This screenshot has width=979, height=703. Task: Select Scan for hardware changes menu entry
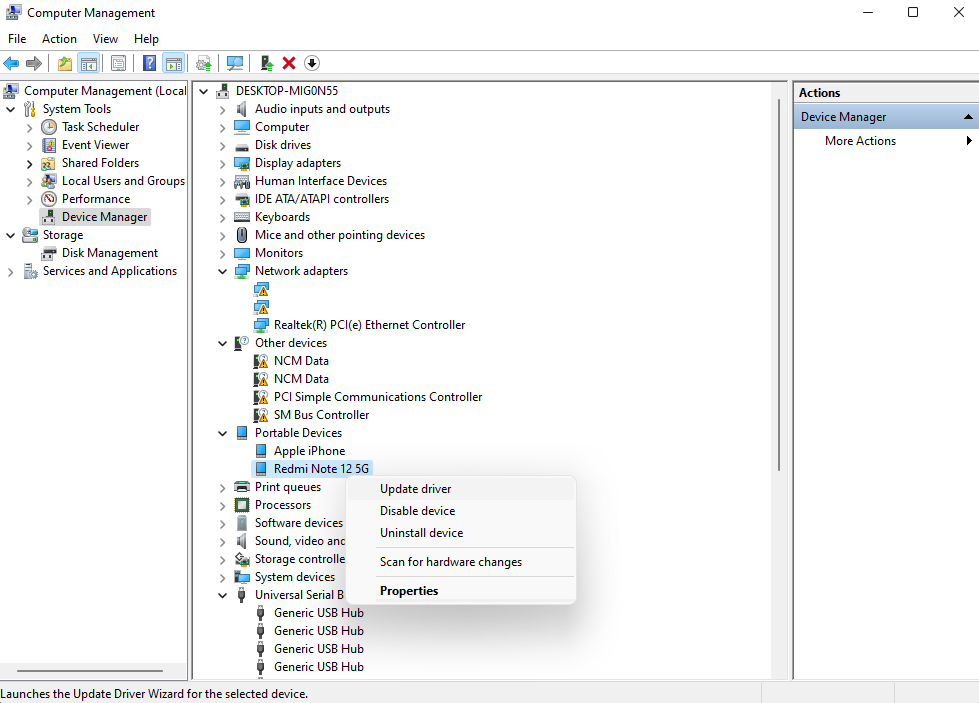coord(460,562)
